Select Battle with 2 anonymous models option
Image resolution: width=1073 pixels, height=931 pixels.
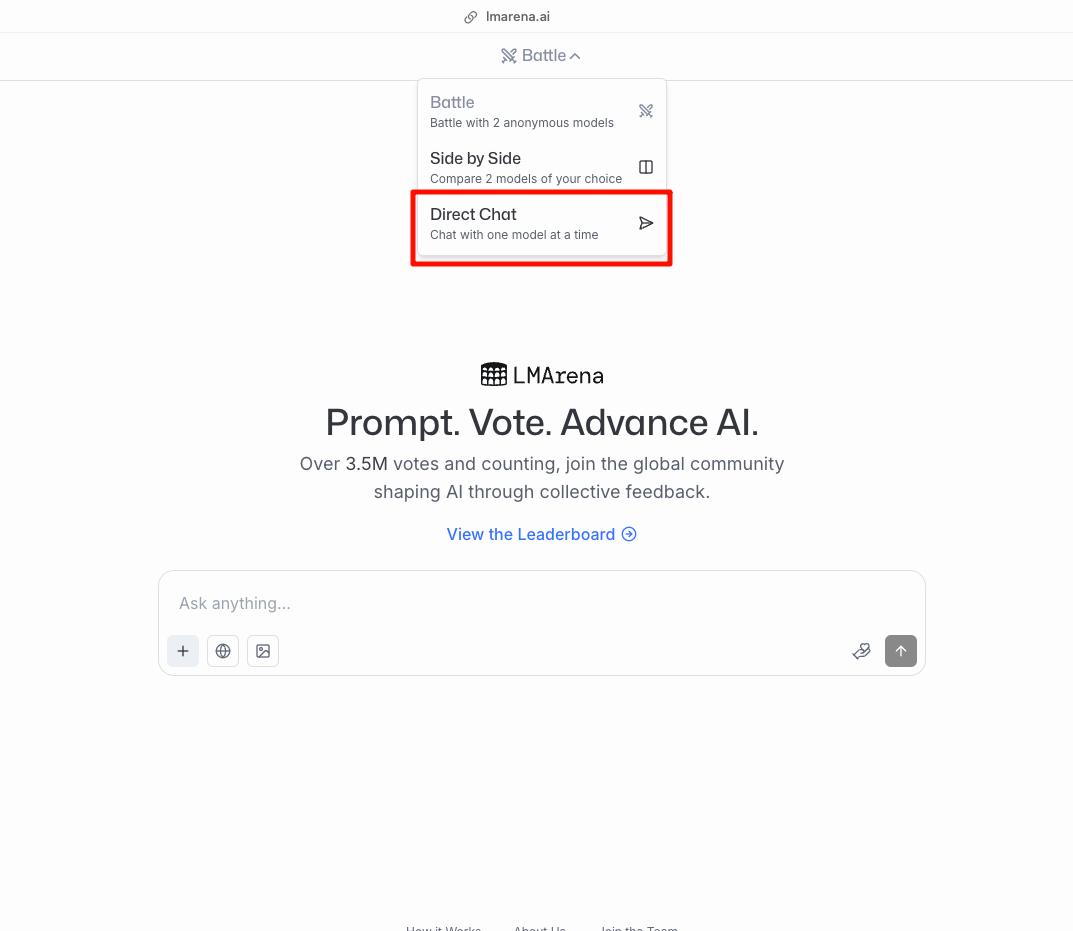pos(541,112)
